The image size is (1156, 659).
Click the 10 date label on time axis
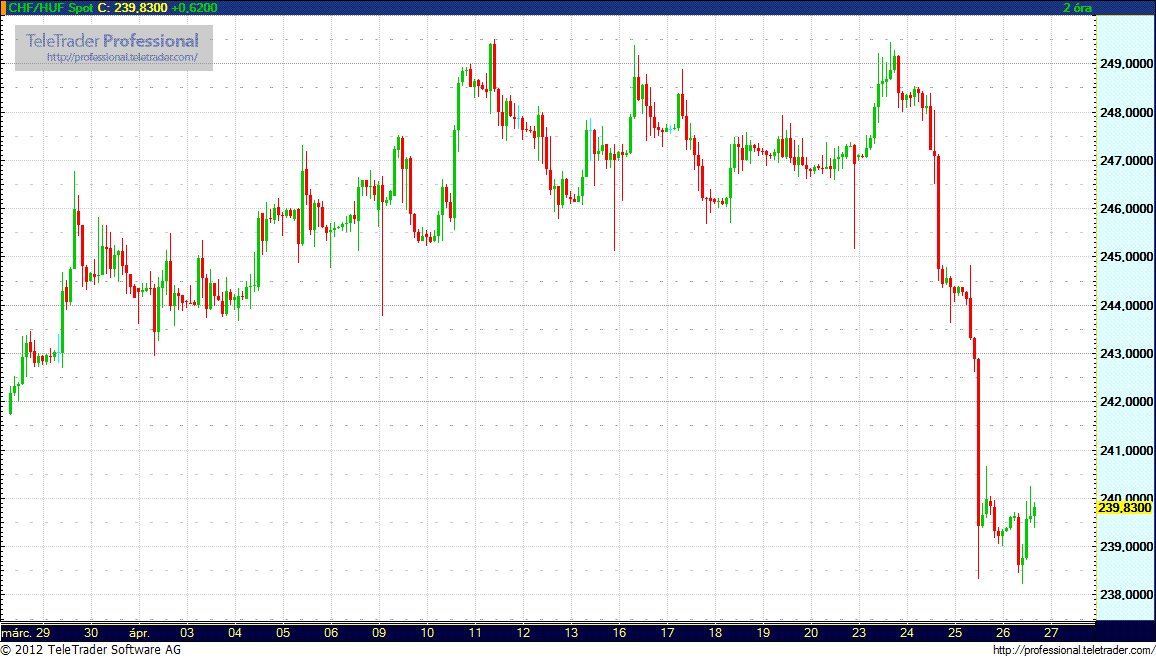pyautogui.click(x=428, y=632)
